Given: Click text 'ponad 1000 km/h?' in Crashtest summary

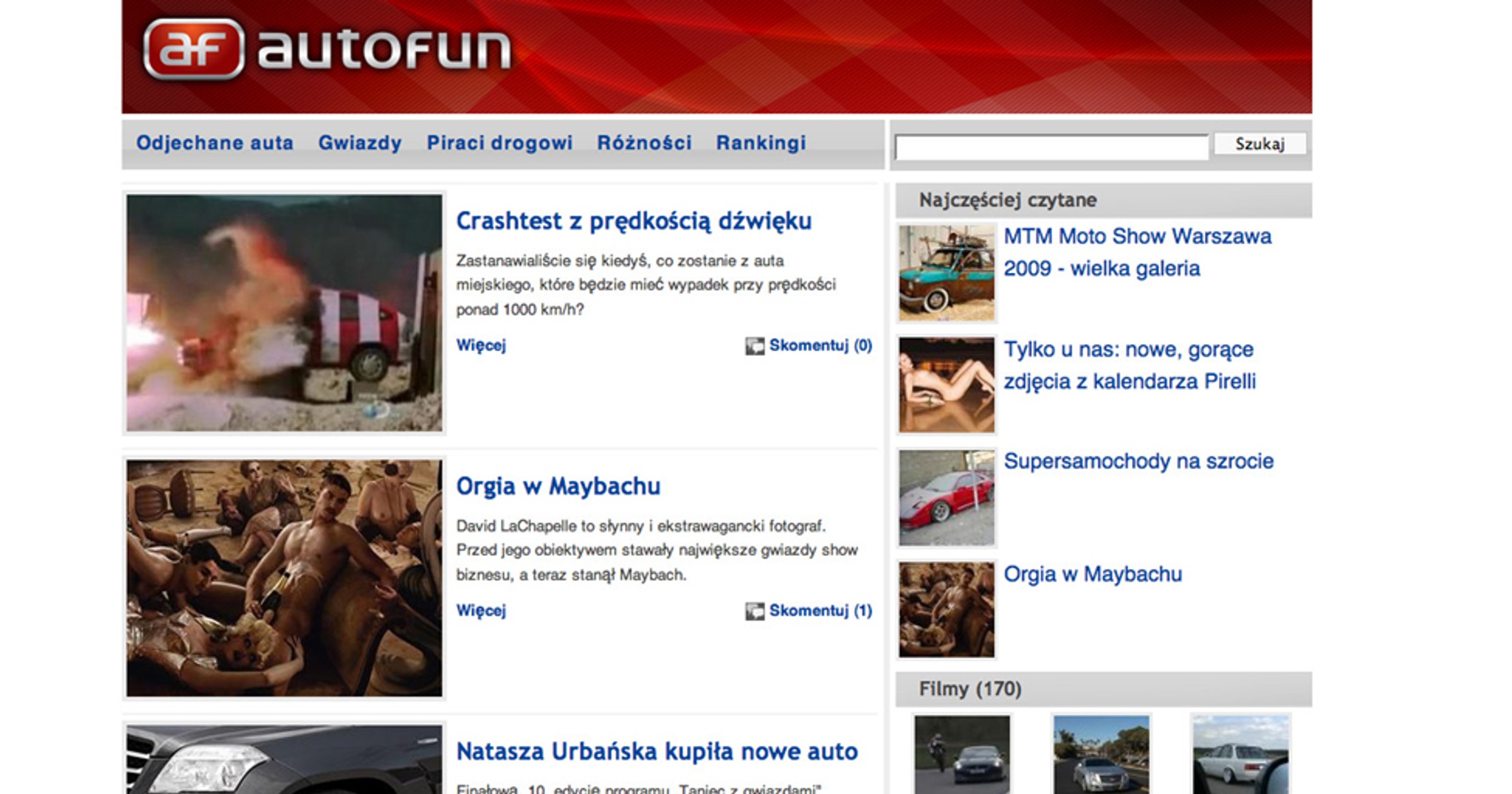Looking at the screenshot, I should tap(520, 309).
